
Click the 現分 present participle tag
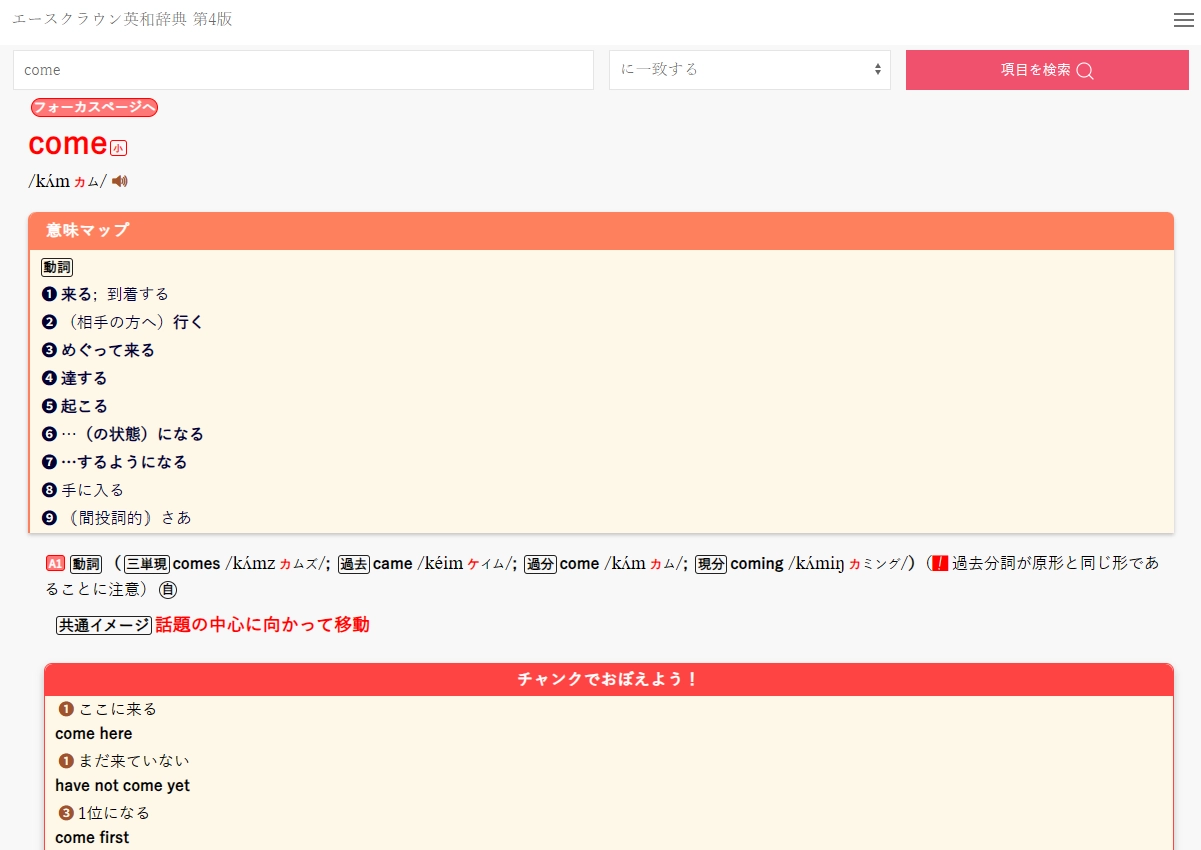(711, 564)
